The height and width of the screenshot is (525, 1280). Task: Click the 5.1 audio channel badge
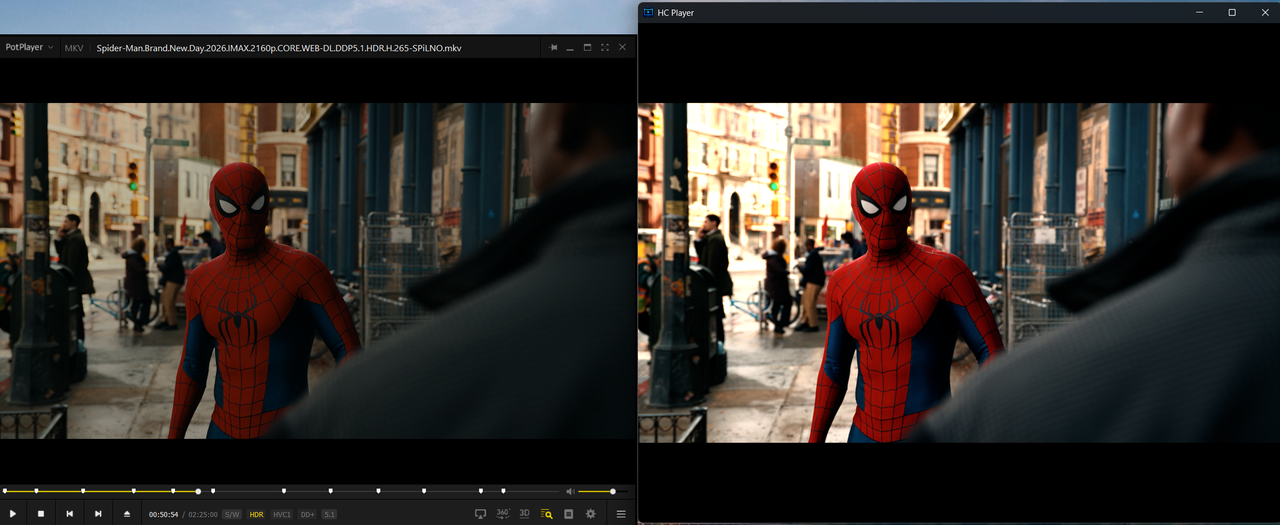(x=329, y=514)
